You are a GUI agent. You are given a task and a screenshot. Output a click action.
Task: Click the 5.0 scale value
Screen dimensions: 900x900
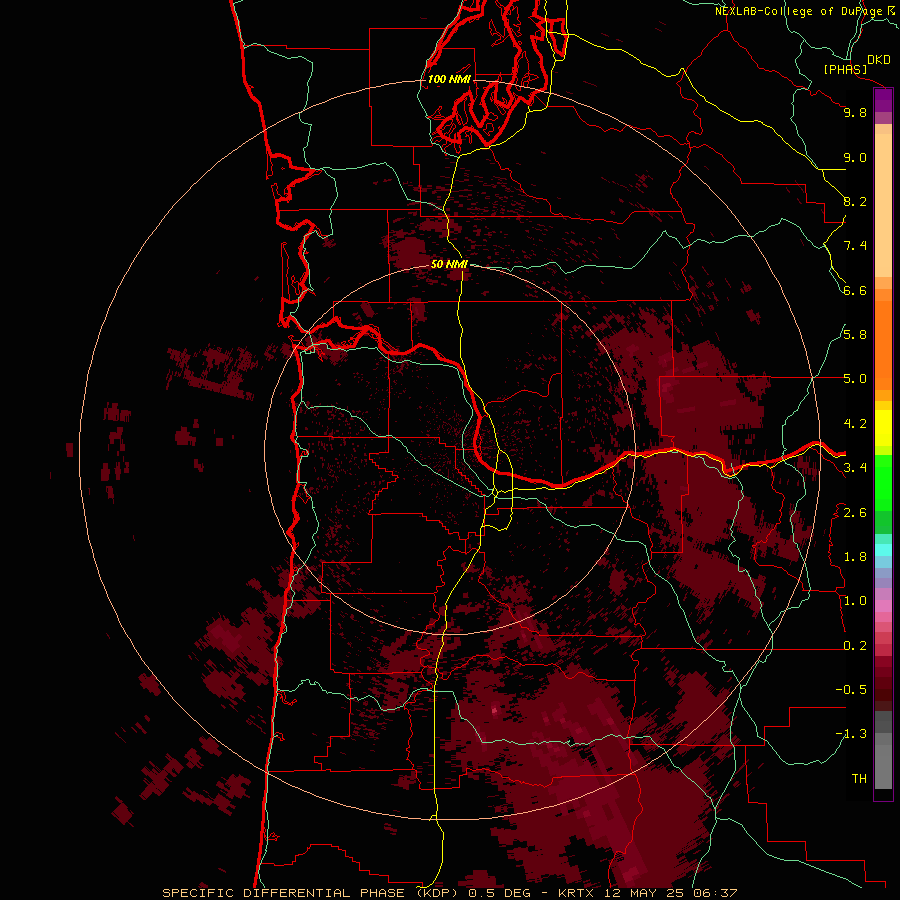tap(855, 379)
